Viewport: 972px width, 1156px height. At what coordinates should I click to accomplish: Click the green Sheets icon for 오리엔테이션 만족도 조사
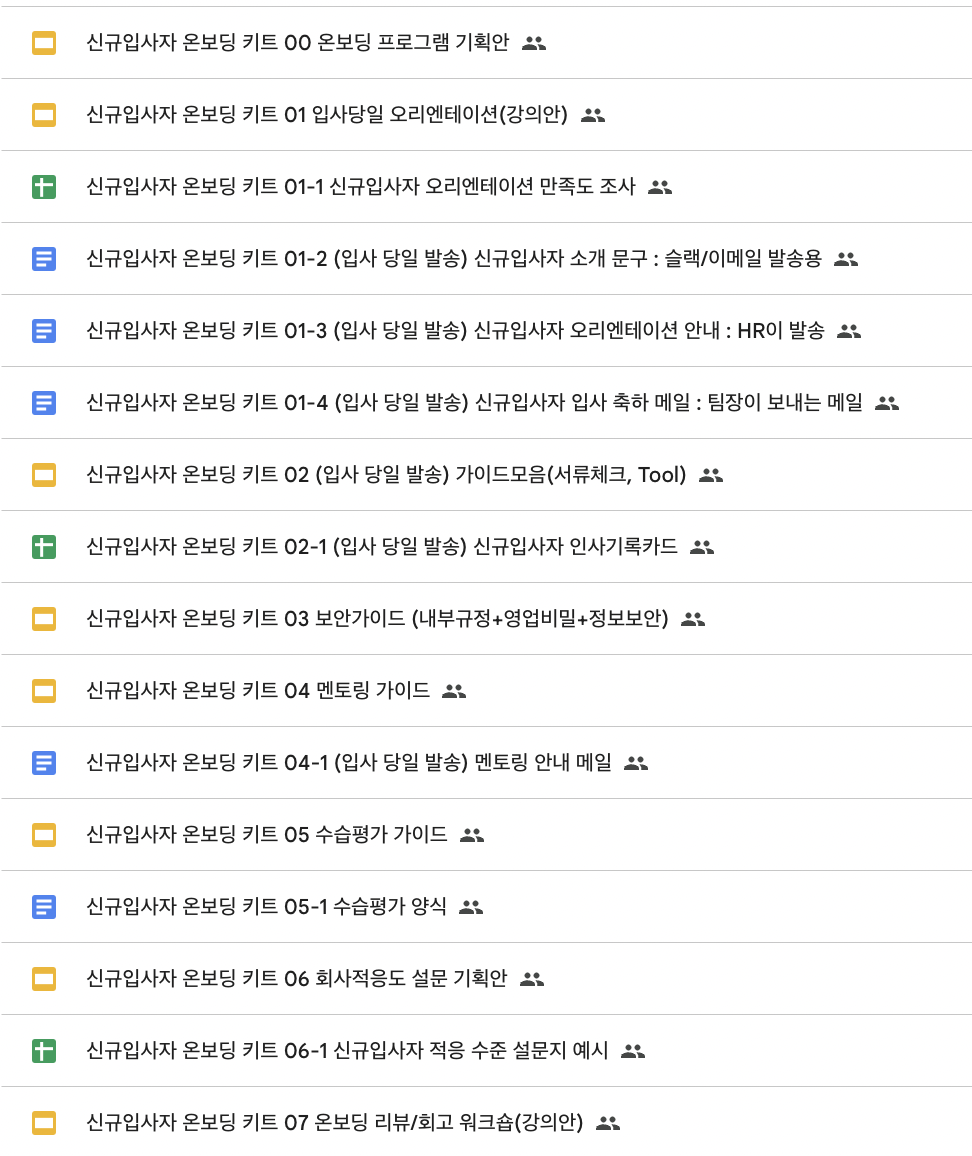(43, 186)
